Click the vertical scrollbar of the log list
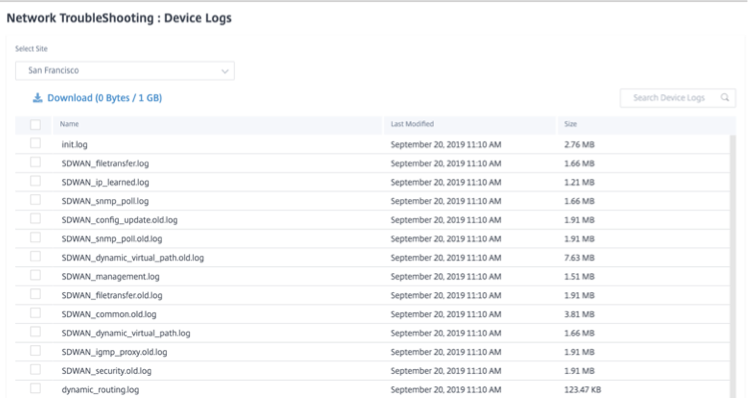This screenshot has width=748, height=398. click(x=733, y=266)
